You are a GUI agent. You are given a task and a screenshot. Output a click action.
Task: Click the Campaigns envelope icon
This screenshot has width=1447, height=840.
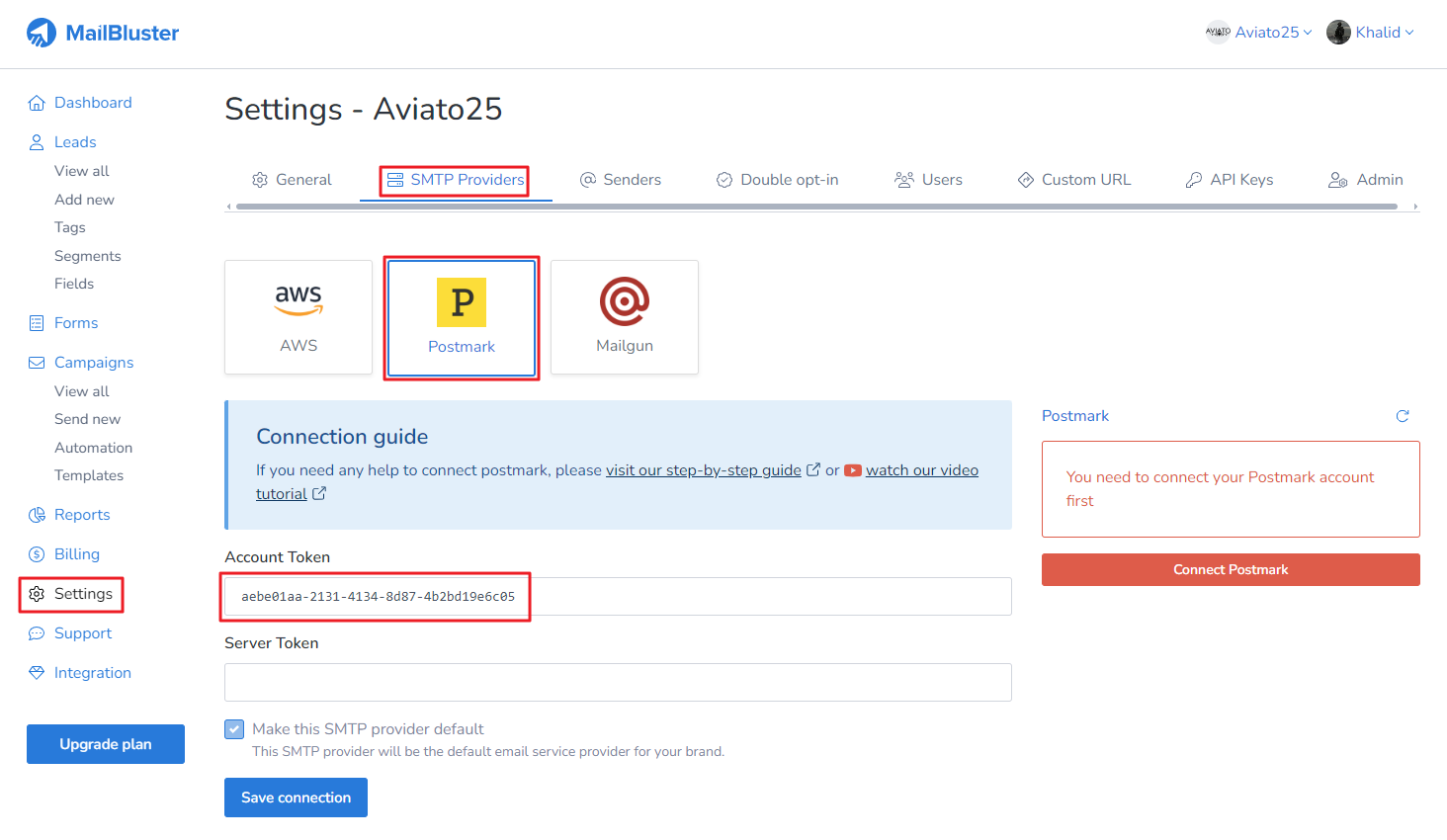click(37, 363)
